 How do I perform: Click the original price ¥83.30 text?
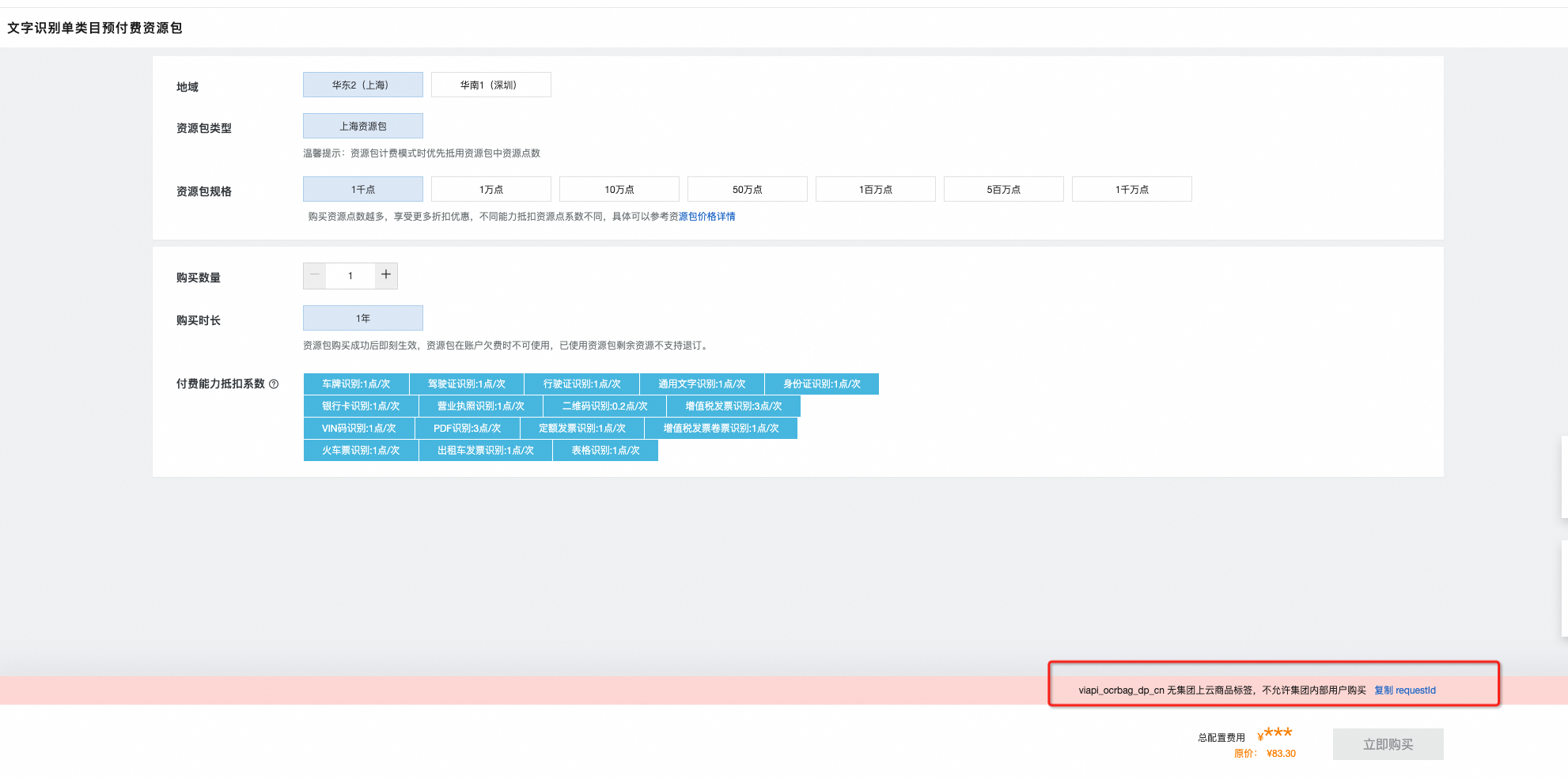[x=1281, y=754]
